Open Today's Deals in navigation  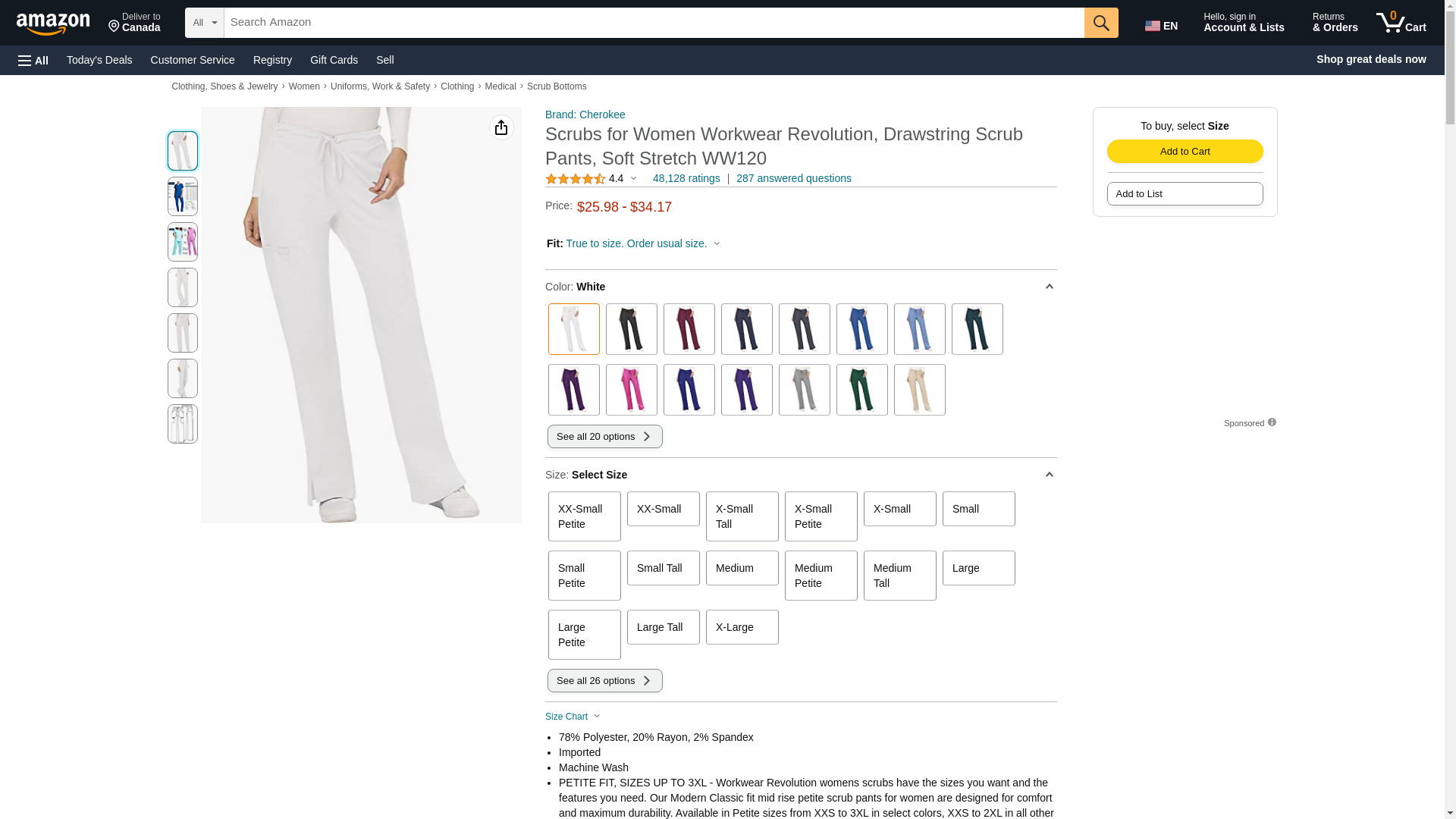pyautogui.click(x=99, y=60)
